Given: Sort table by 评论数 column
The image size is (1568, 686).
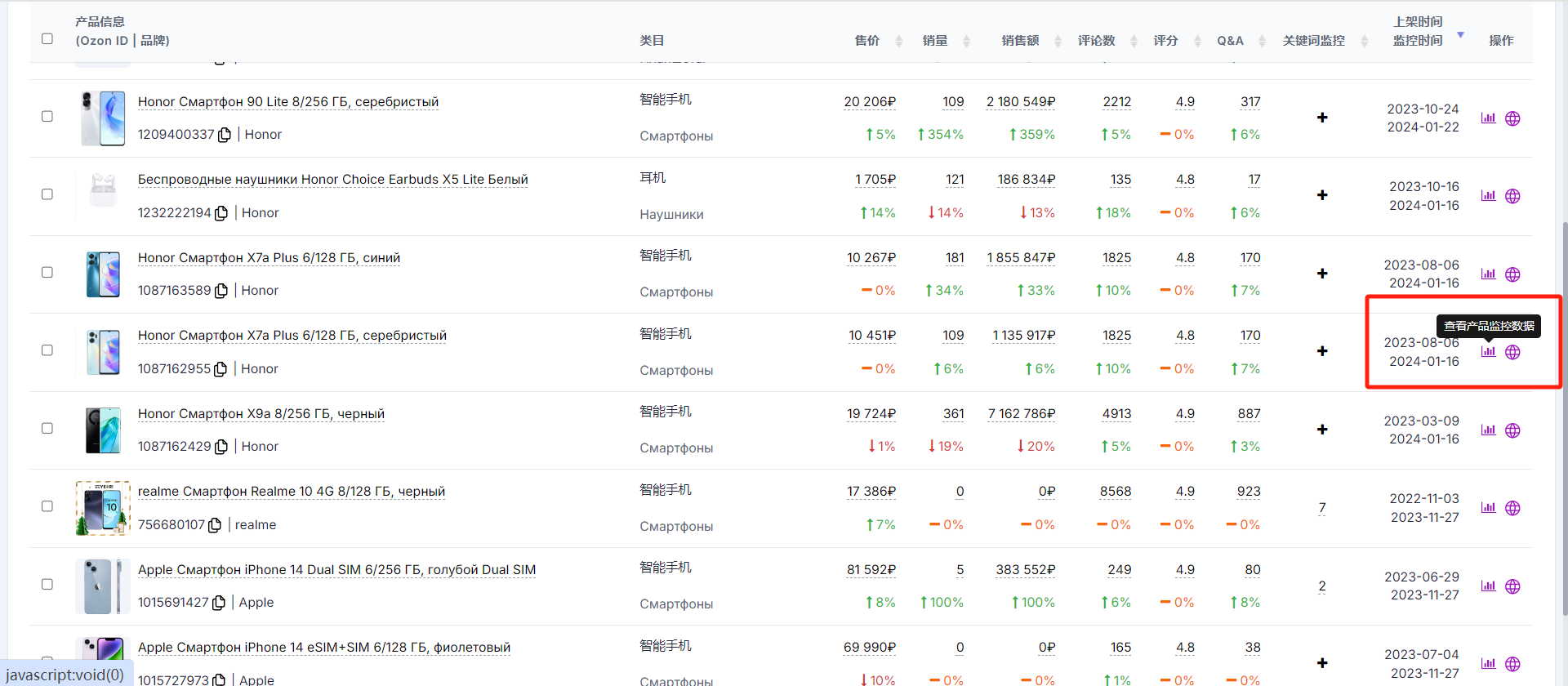Looking at the screenshot, I should point(1134,41).
